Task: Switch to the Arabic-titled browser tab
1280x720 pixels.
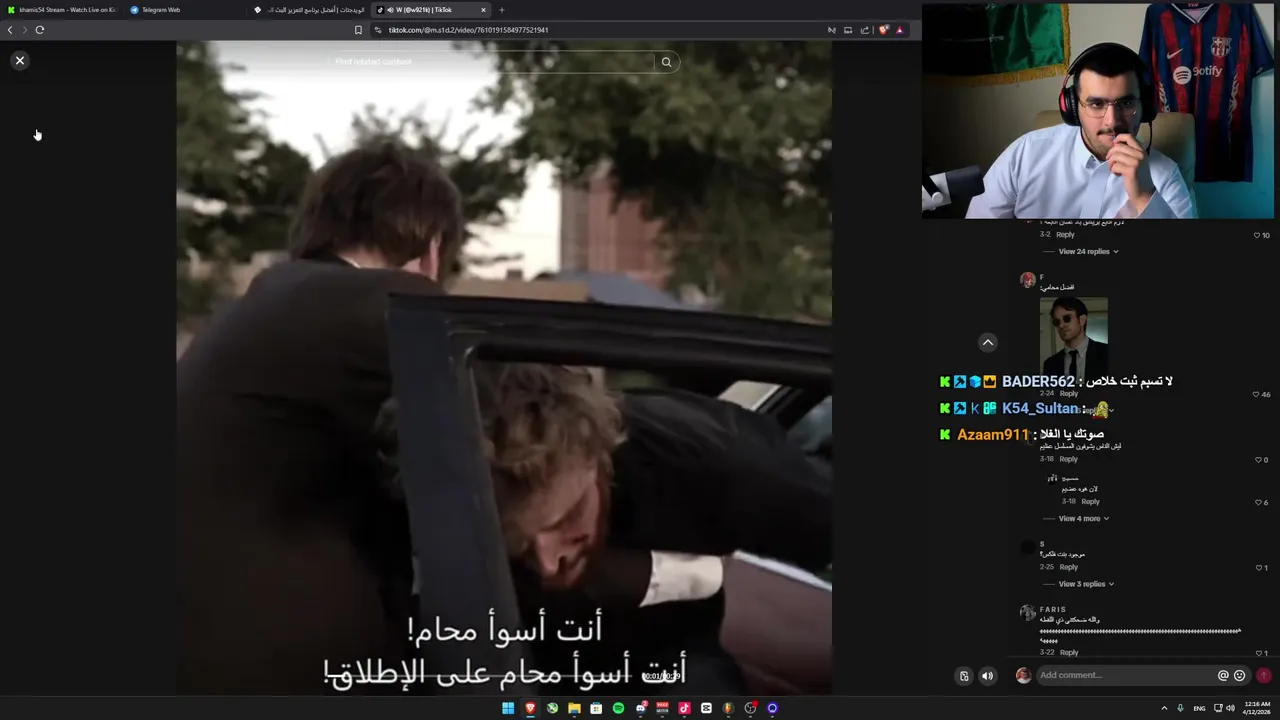Action: tap(308, 10)
